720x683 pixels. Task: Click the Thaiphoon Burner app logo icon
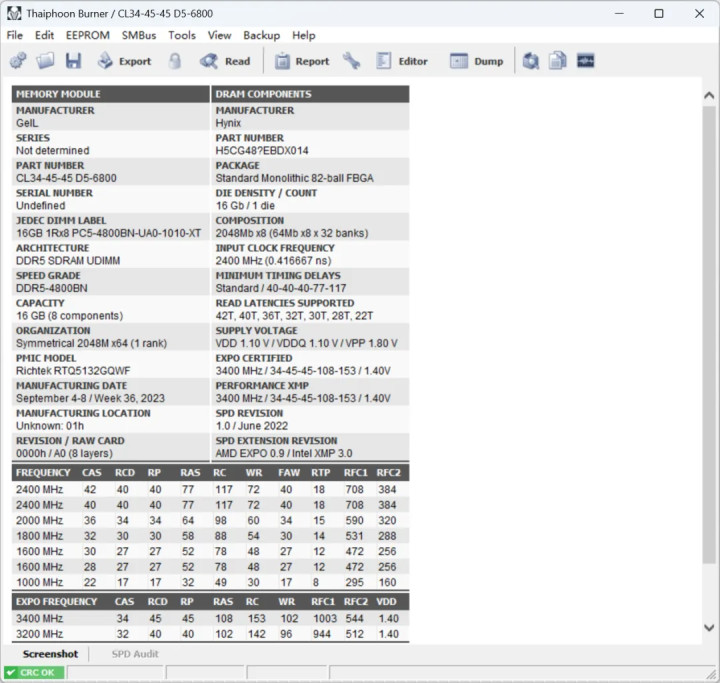click(14, 13)
